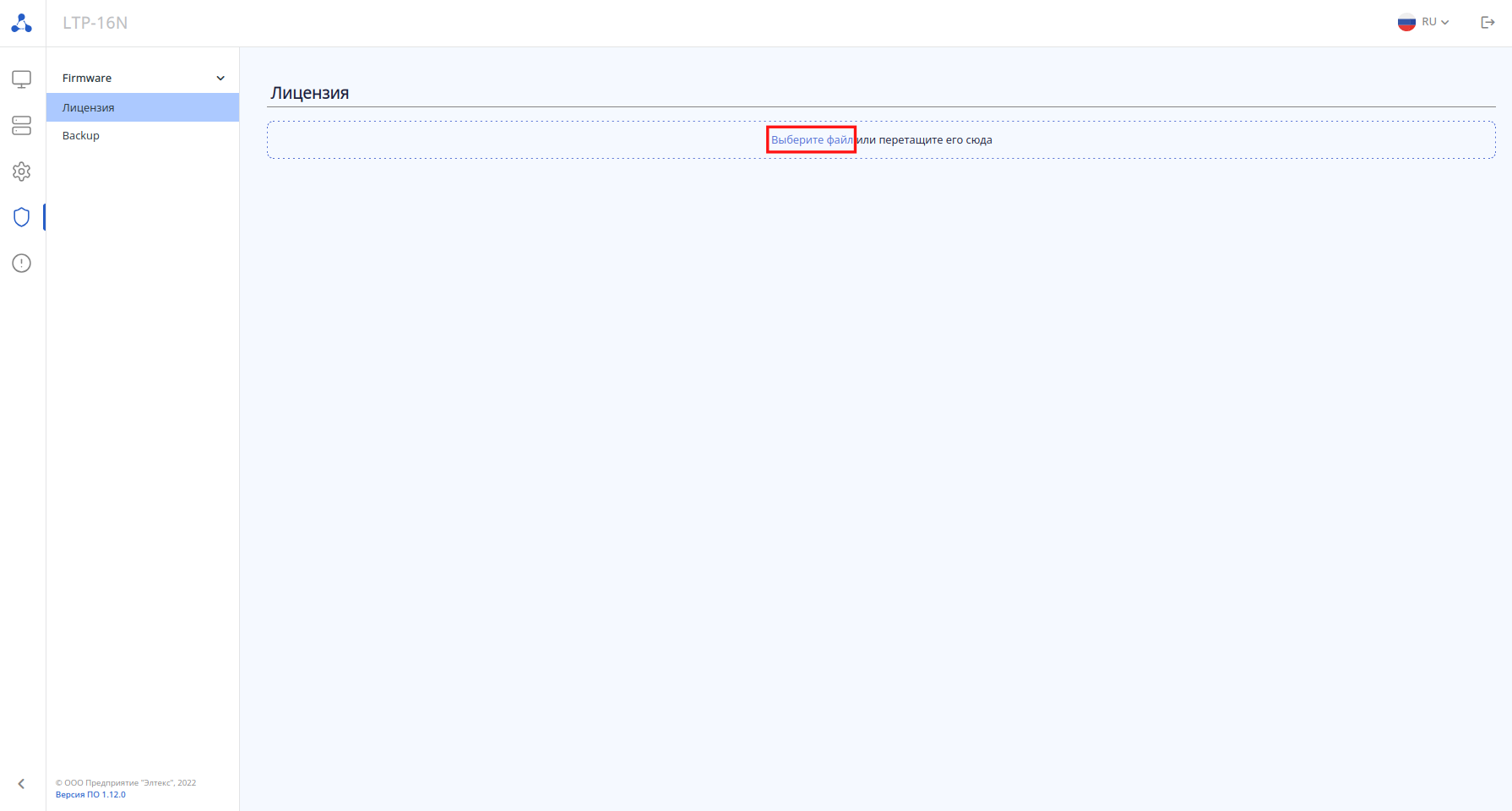Click the chevron next to RU
The width and height of the screenshot is (1512, 811).
click(x=1445, y=23)
